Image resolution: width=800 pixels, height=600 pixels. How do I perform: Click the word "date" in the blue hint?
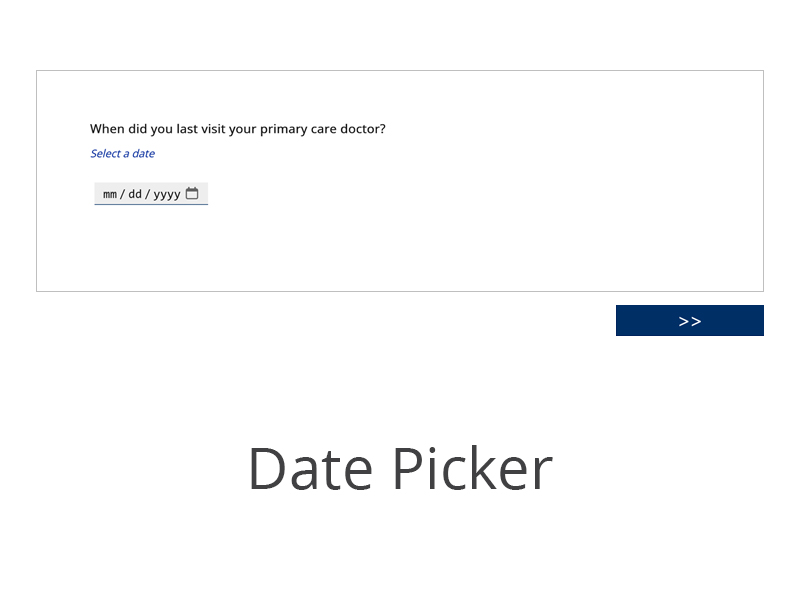click(x=143, y=154)
